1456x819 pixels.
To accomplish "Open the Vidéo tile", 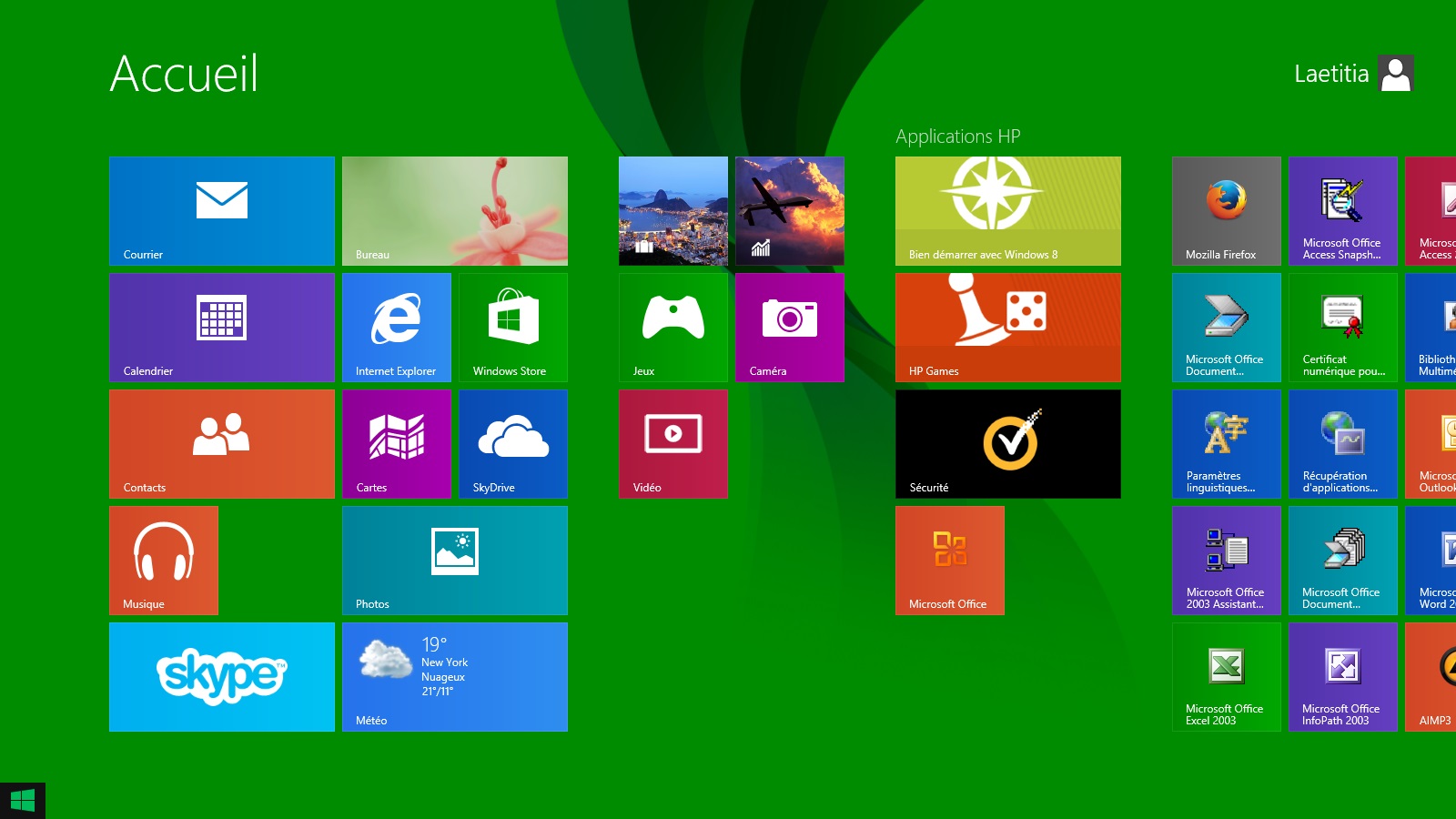I will click(x=673, y=444).
